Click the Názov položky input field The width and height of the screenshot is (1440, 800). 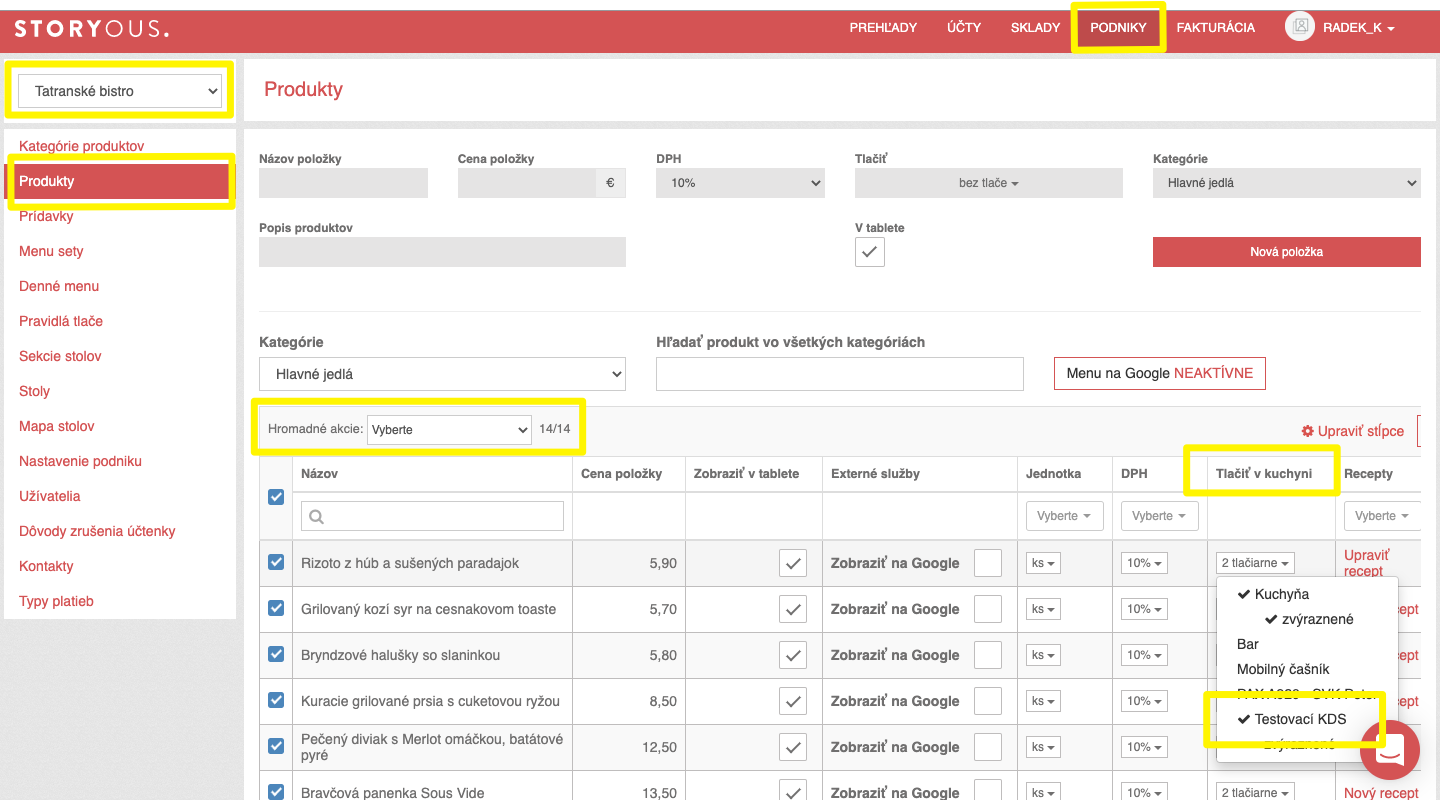pos(343,183)
